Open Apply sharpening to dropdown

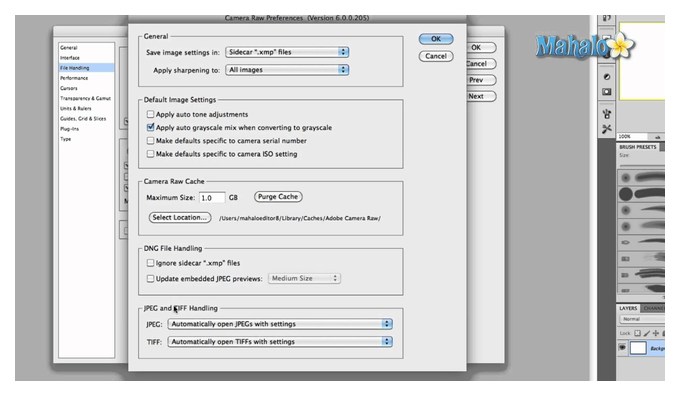[287, 70]
